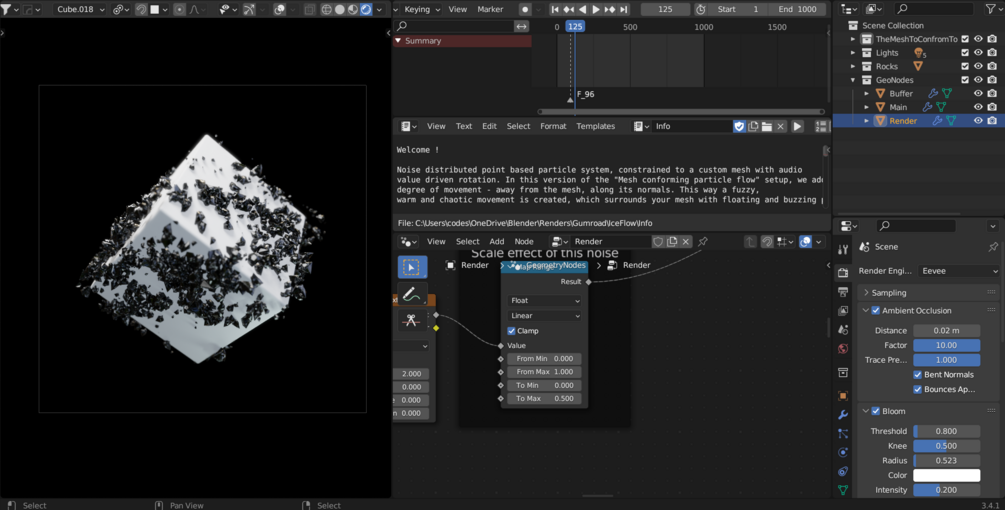Toggle exclude checkbox for Rocks collection
This screenshot has width=1005, height=510.
click(965, 66)
